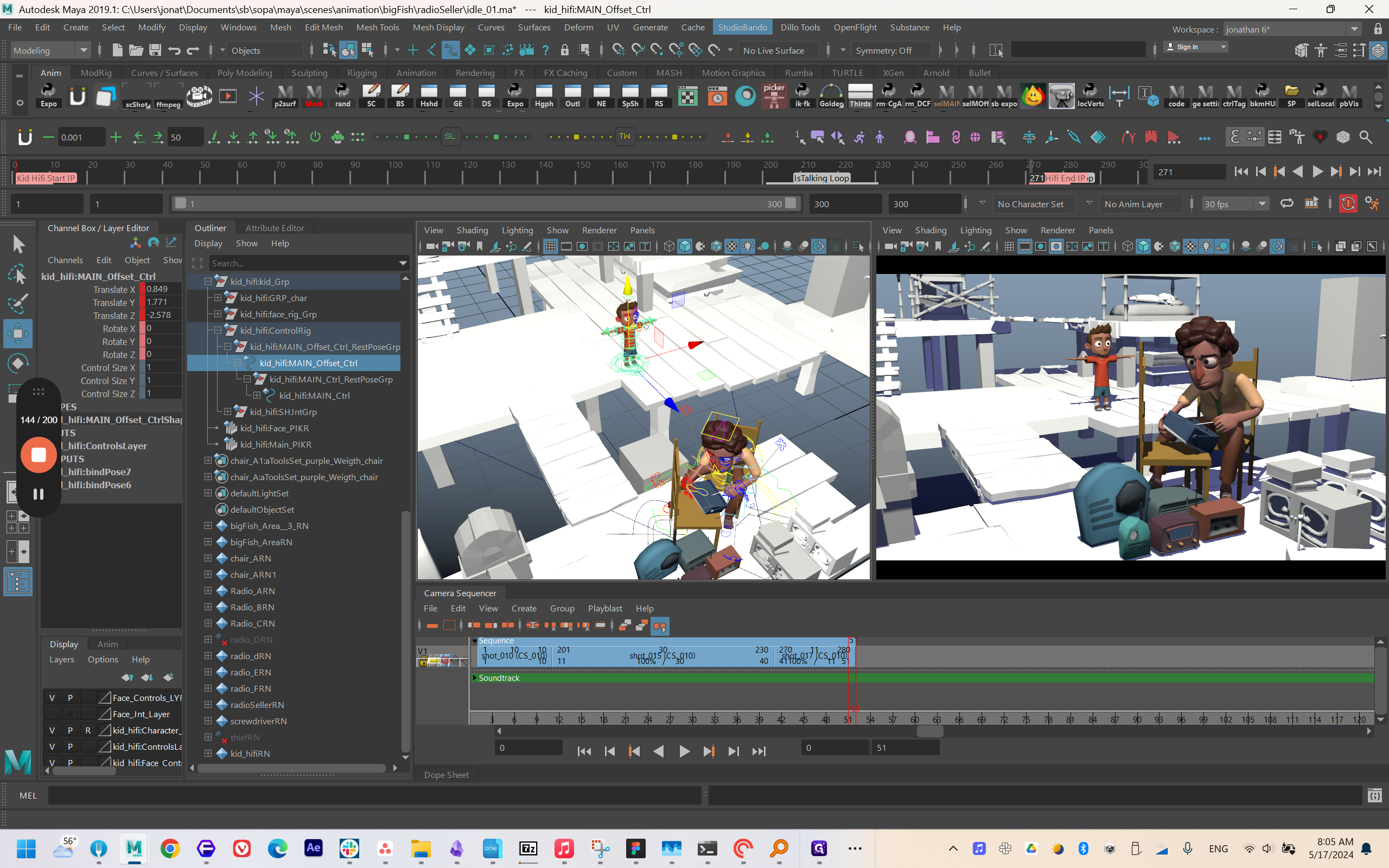The image size is (1389, 868).
Task: Switch to the Anim layer tab
Action: (107, 644)
